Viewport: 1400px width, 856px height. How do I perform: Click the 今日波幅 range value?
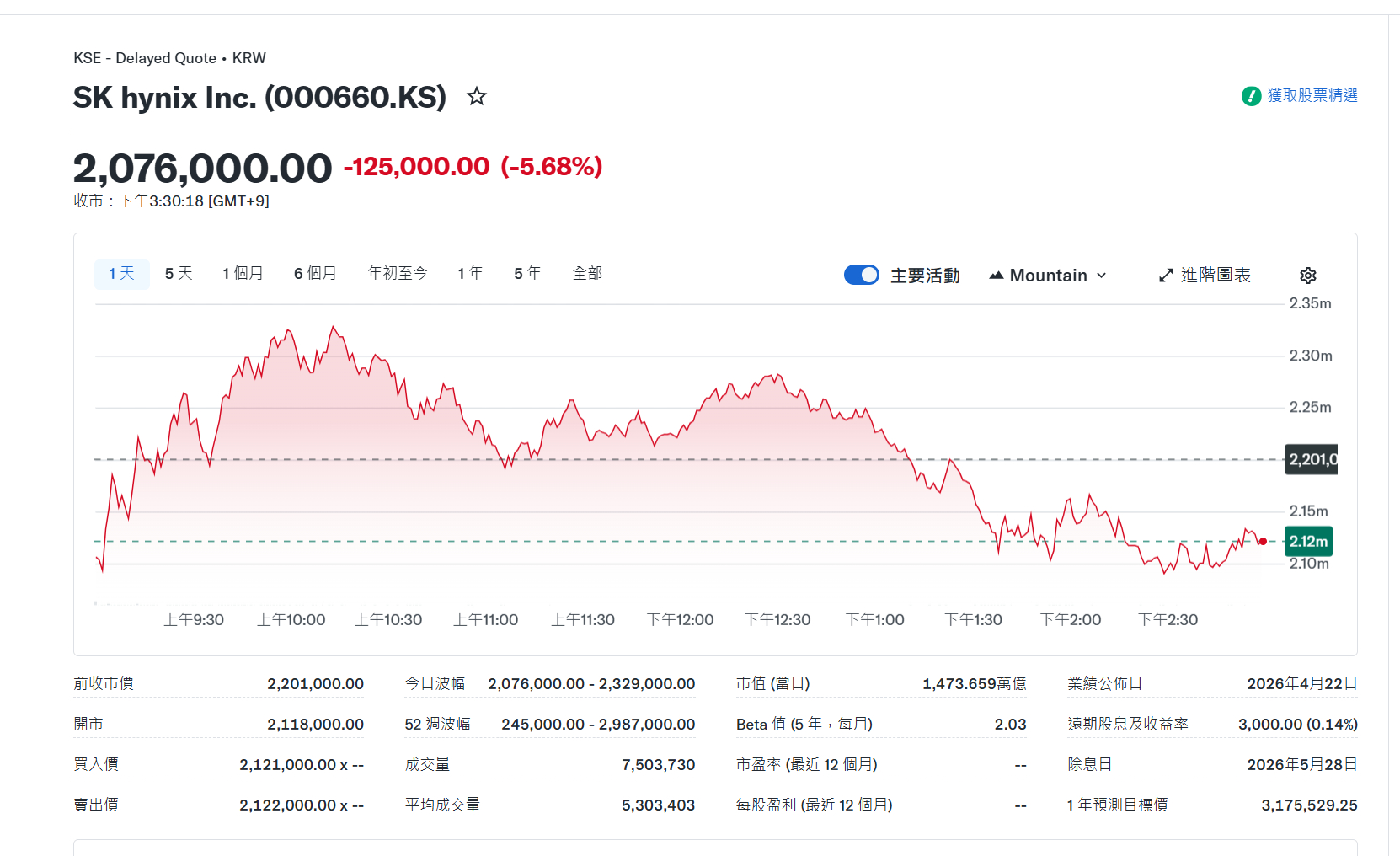coord(591,684)
